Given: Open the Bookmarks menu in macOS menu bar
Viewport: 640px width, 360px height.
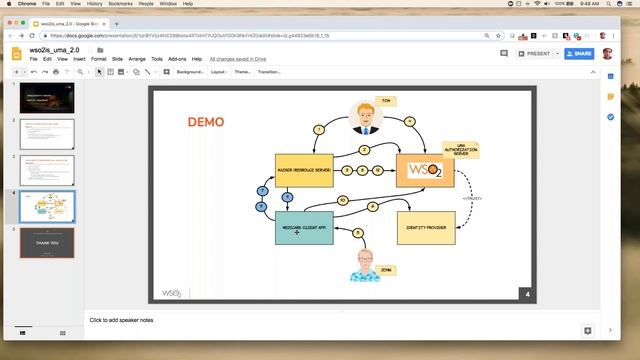Looking at the screenshot, I should click(x=120, y=4).
